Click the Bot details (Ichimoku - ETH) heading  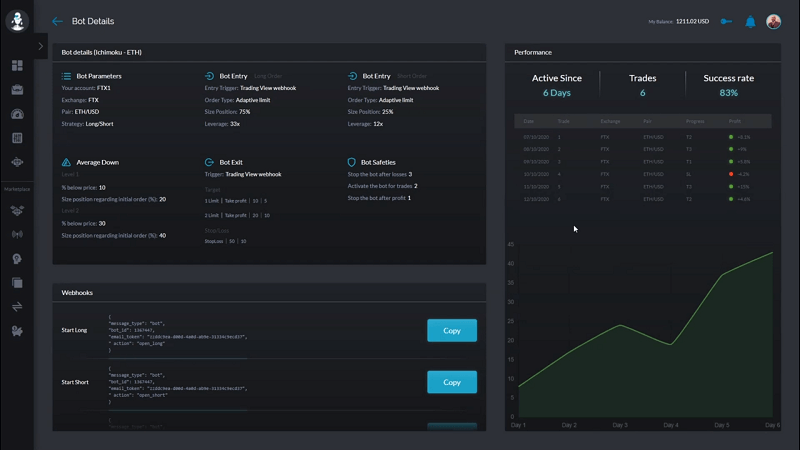[102, 52]
